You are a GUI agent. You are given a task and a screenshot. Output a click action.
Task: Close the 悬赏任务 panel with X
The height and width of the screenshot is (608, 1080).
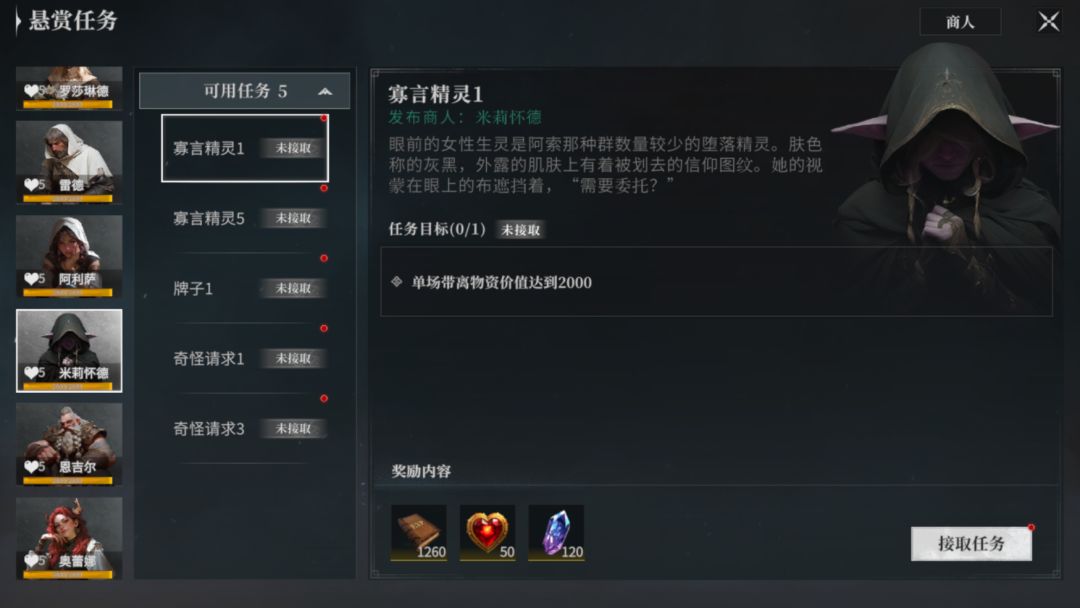click(x=1048, y=21)
